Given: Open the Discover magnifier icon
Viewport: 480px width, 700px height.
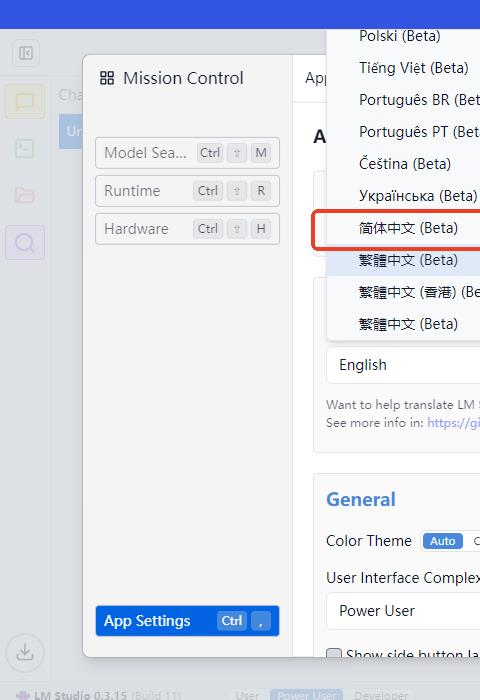Looking at the screenshot, I should [x=25, y=243].
